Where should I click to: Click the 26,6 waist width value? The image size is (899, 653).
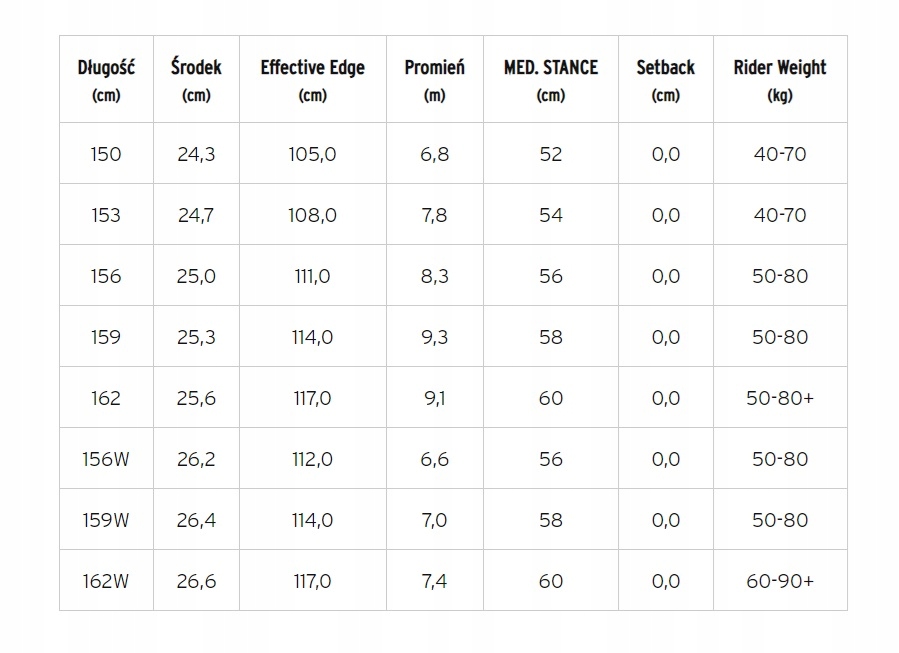click(196, 581)
